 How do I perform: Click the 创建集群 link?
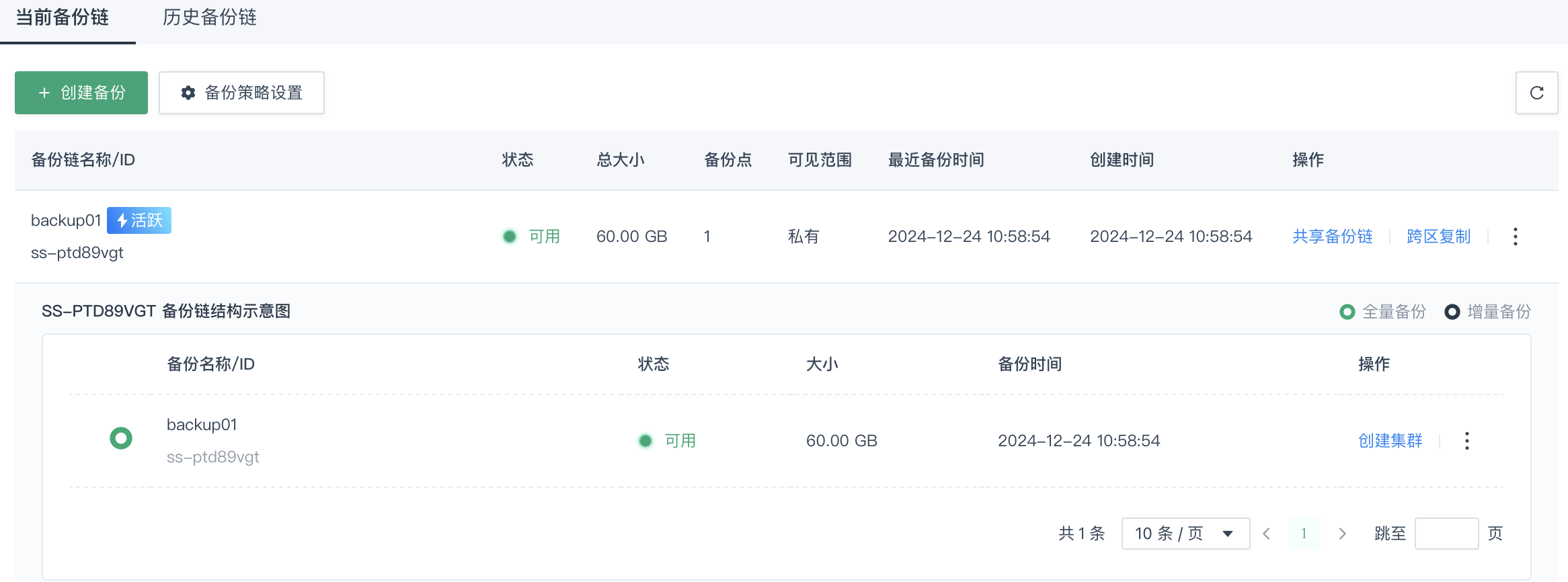pos(1390,441)
